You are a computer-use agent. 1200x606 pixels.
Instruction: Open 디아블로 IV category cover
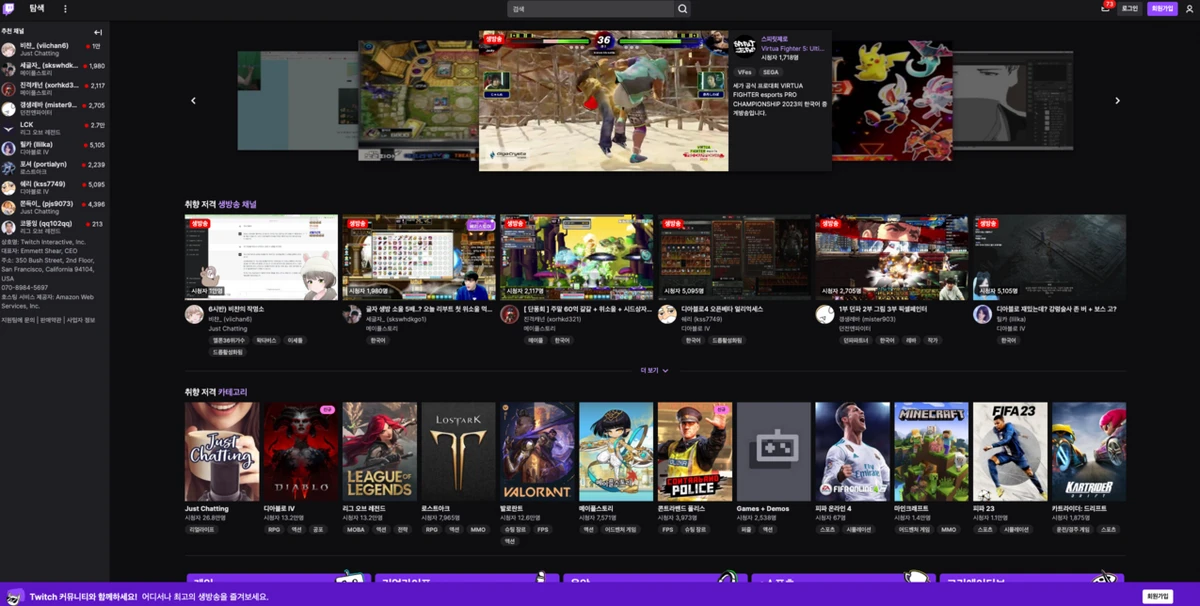301,451
